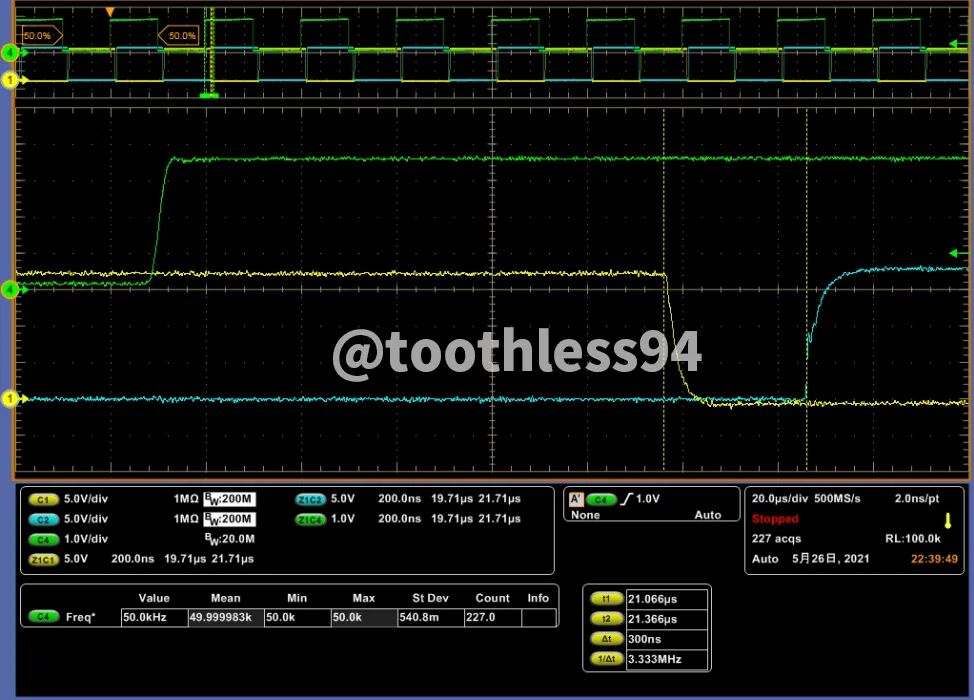The width and height of the screenshot is (974, 700).
Task: Open the Z1C1 zoom trace badge
Action: click(x=43, y=559)
